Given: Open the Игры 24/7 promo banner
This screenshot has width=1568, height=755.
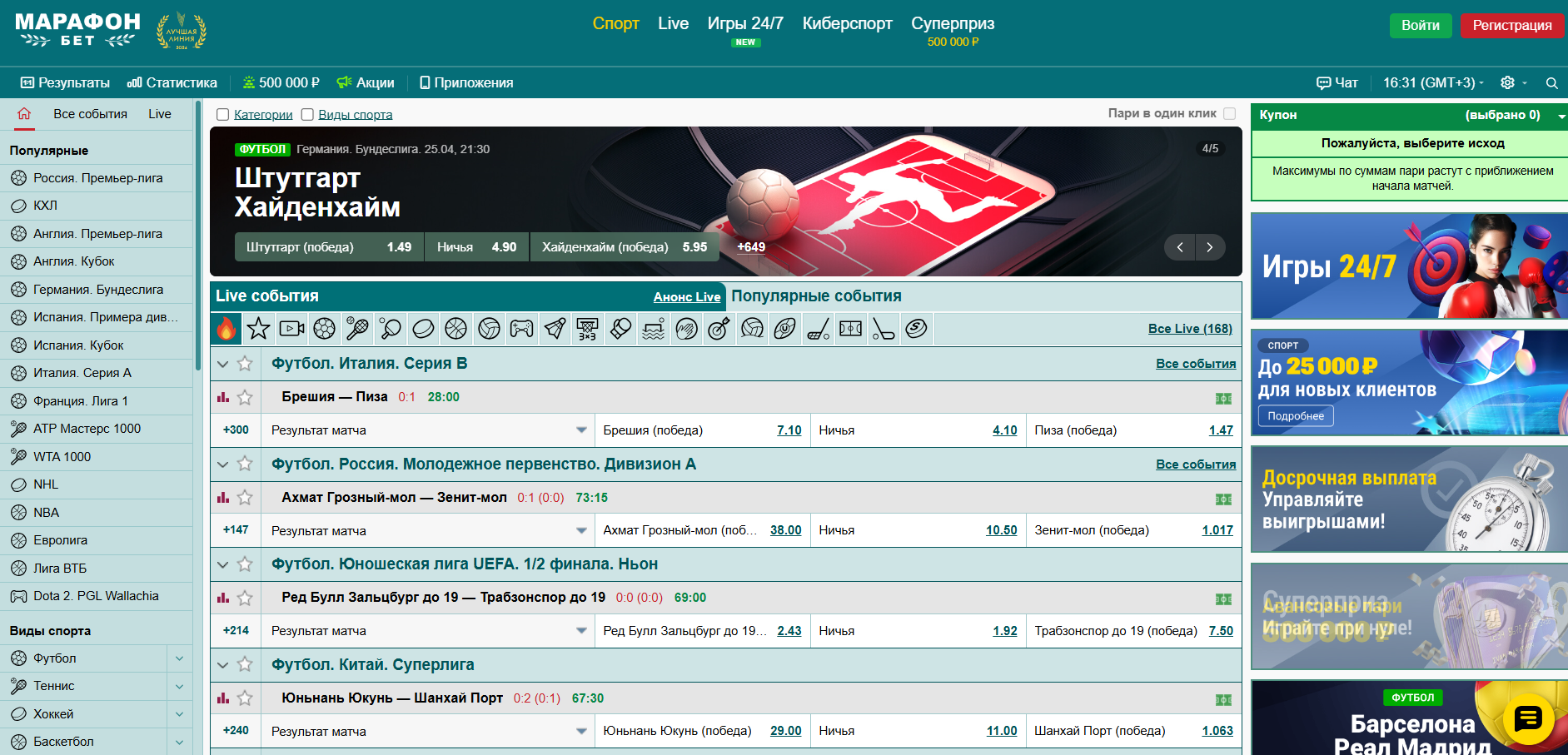Looking at the screenshot, I should click(1409, 266).
